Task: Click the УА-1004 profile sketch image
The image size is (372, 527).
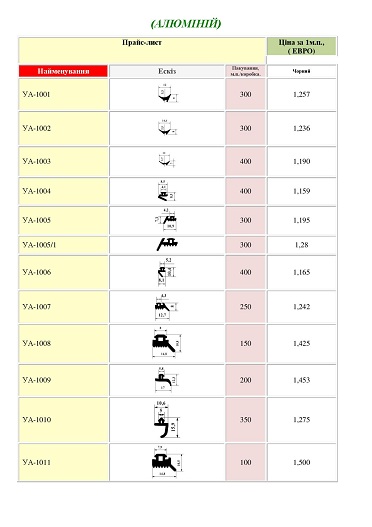Action: [167, 191]
